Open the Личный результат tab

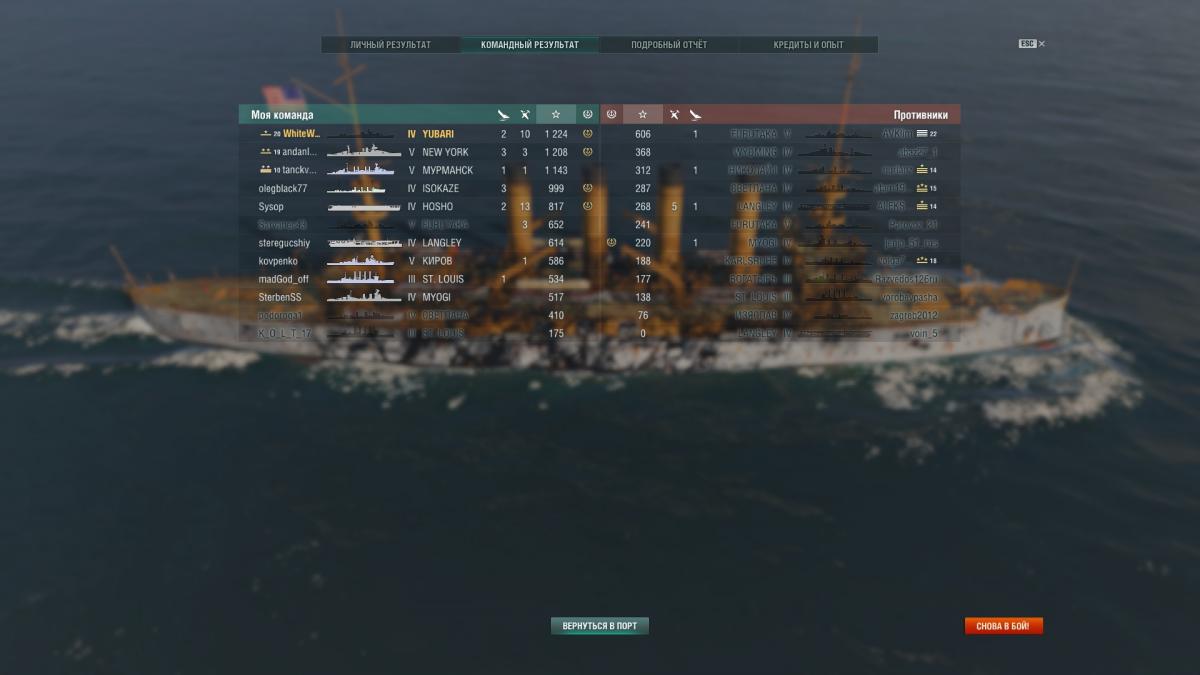391,45
